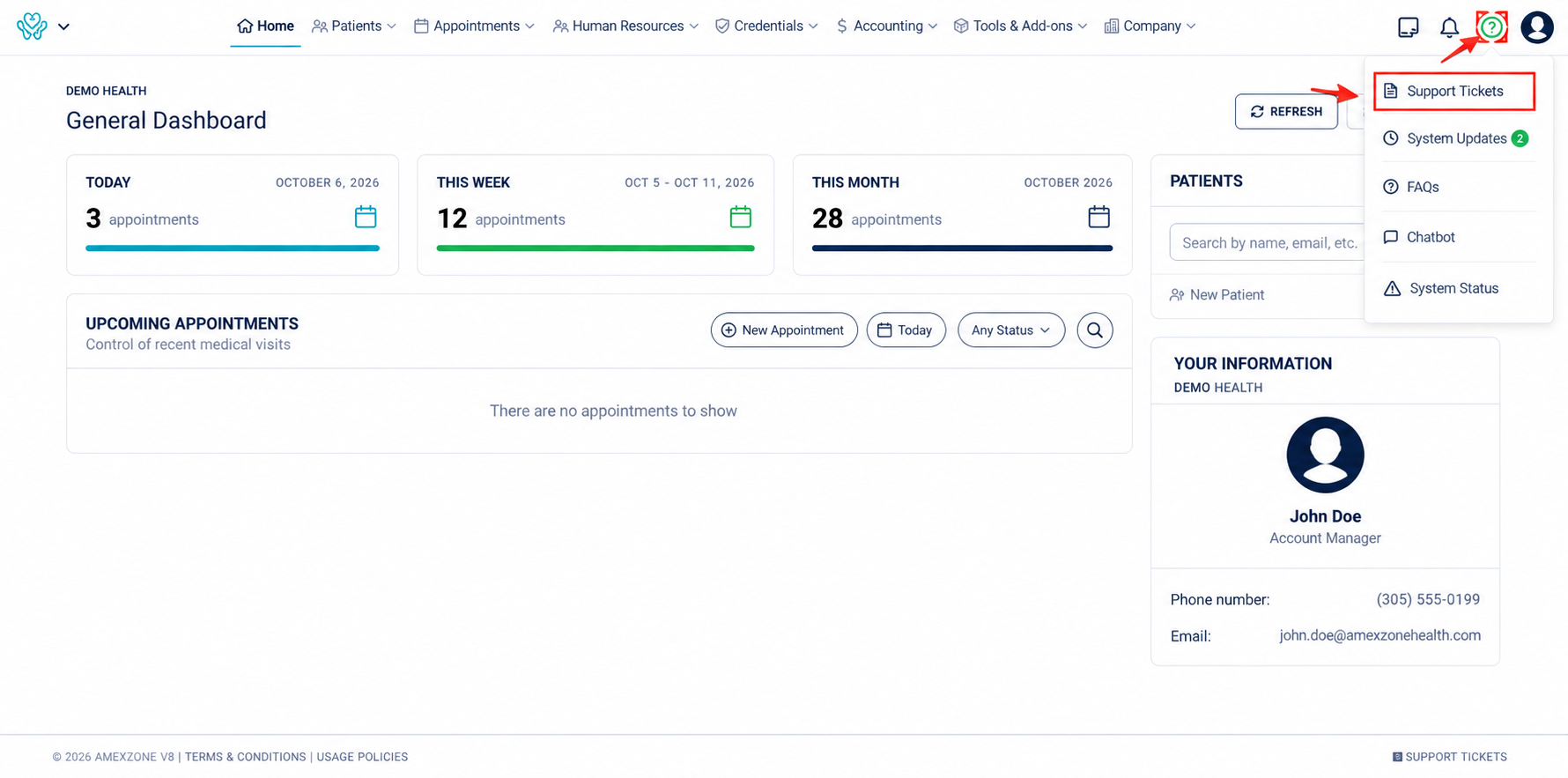
Task: Search upcoming appointments with magnifier button
Action: 1095,330
